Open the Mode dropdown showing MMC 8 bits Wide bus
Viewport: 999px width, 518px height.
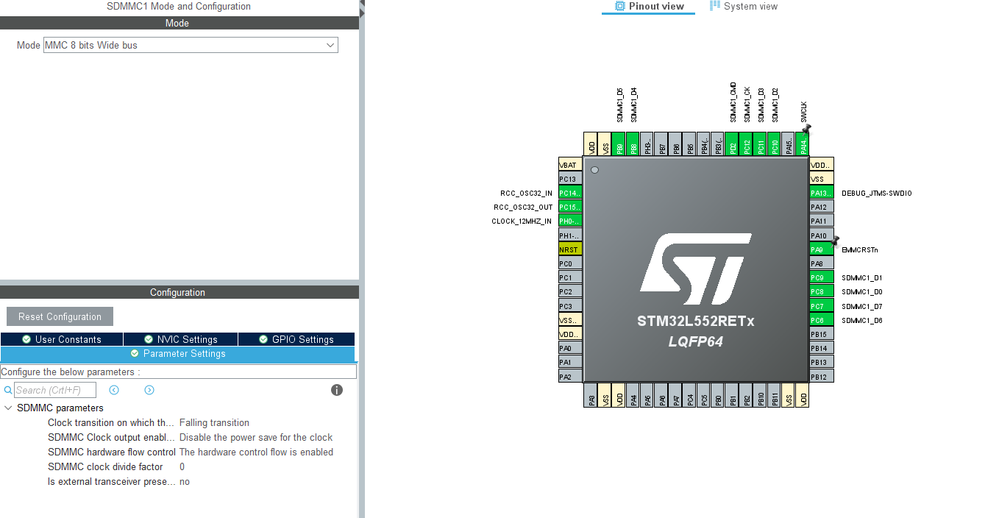[190, 45]
